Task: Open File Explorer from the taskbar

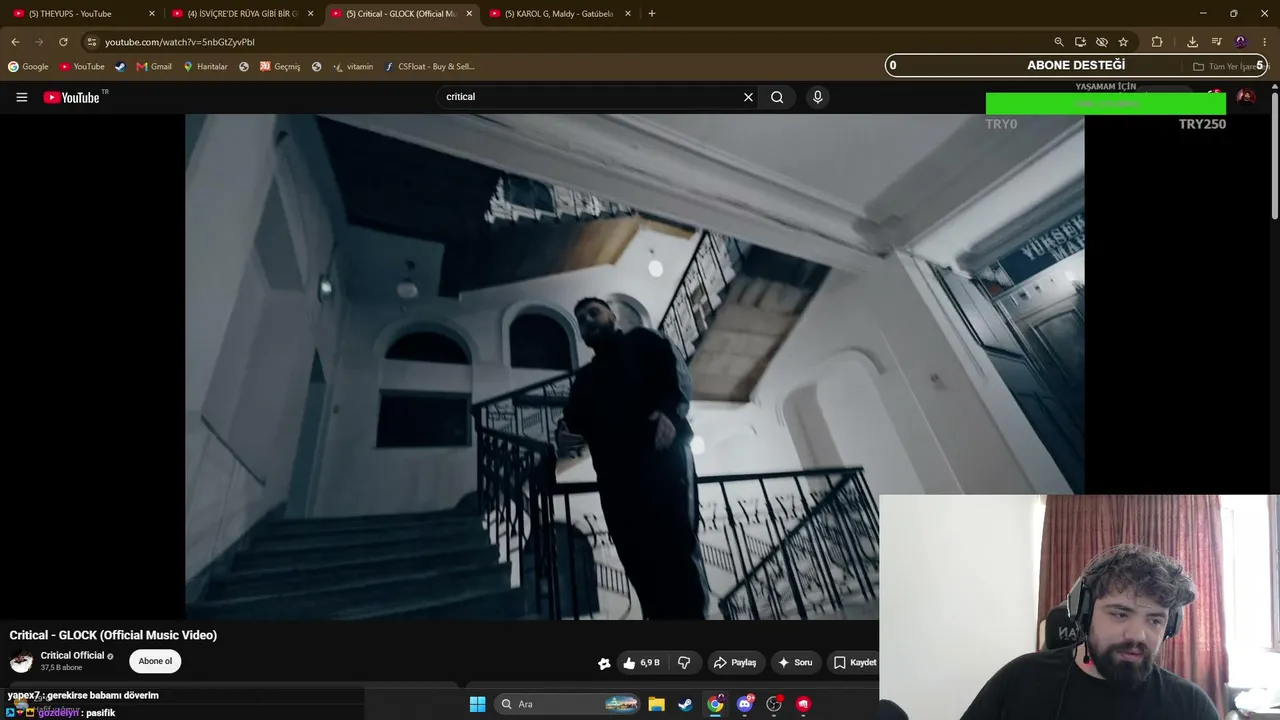Action: [656, 704]
